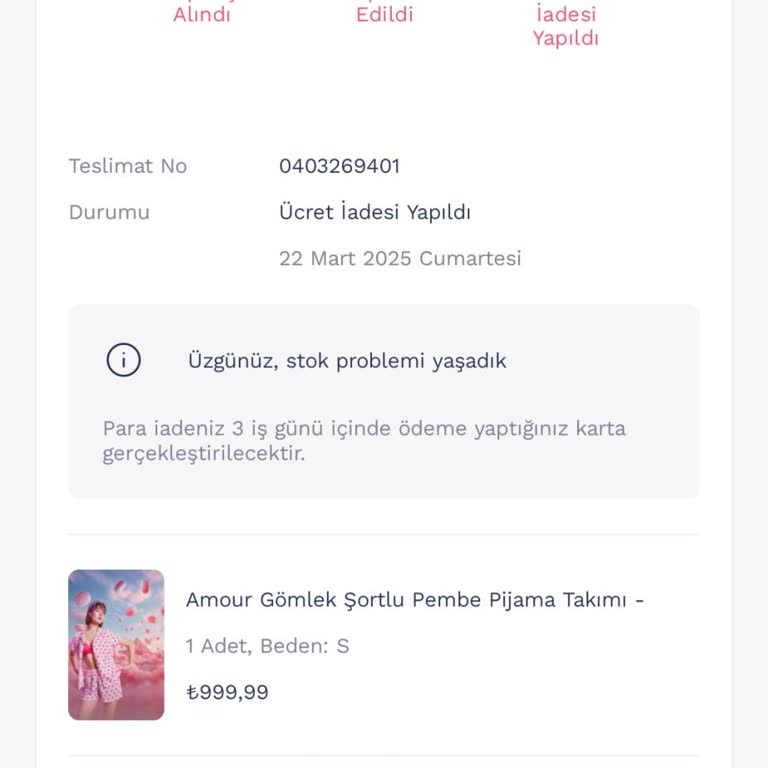Click the Para iadeniz refund notice line
This screenshot has width=768, height=768.
pos(364,429)
